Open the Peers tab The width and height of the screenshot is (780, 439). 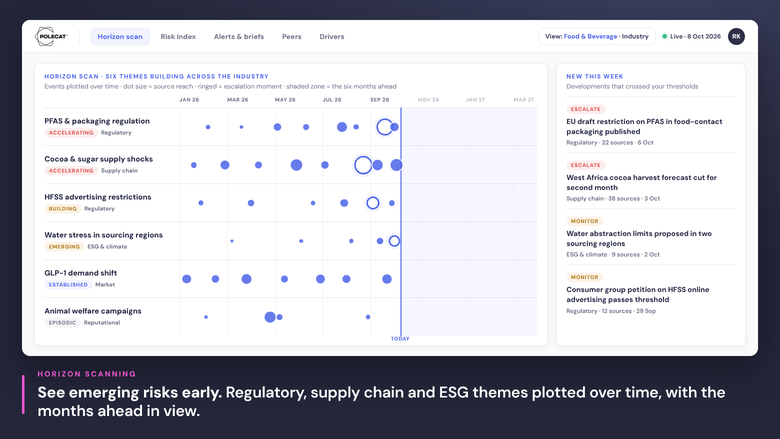tap(292, 36)
